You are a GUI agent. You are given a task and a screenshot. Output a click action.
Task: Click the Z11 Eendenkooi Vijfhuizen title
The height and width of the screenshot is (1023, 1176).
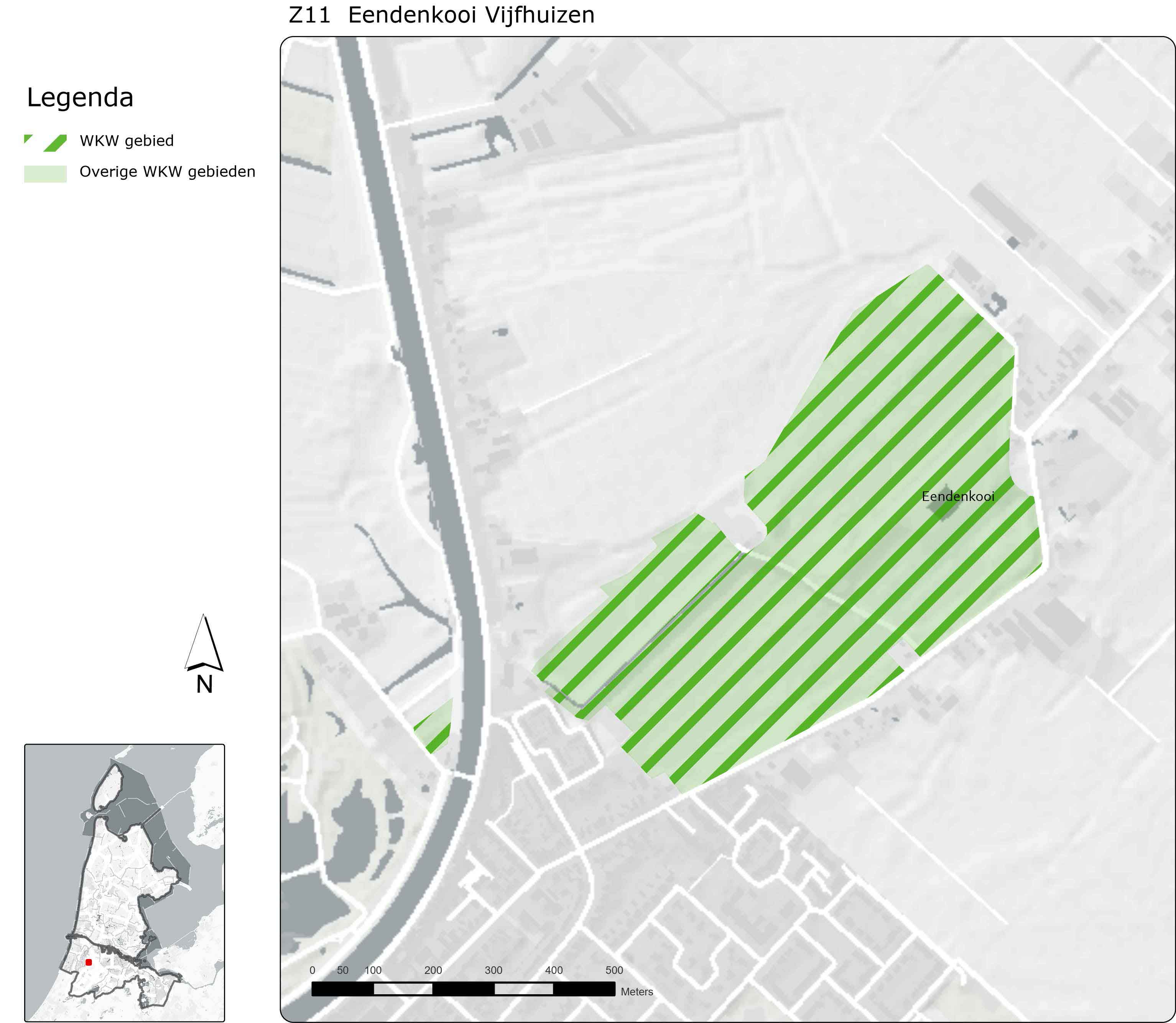tap(441, 15)
